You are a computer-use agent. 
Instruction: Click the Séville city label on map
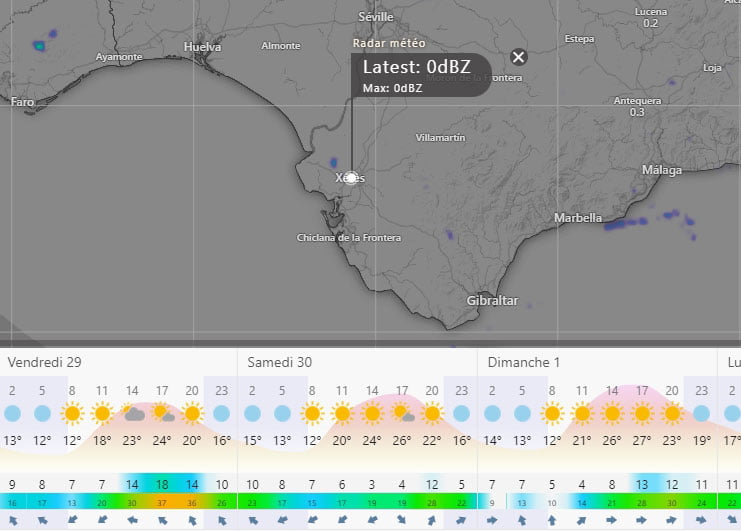376,17
